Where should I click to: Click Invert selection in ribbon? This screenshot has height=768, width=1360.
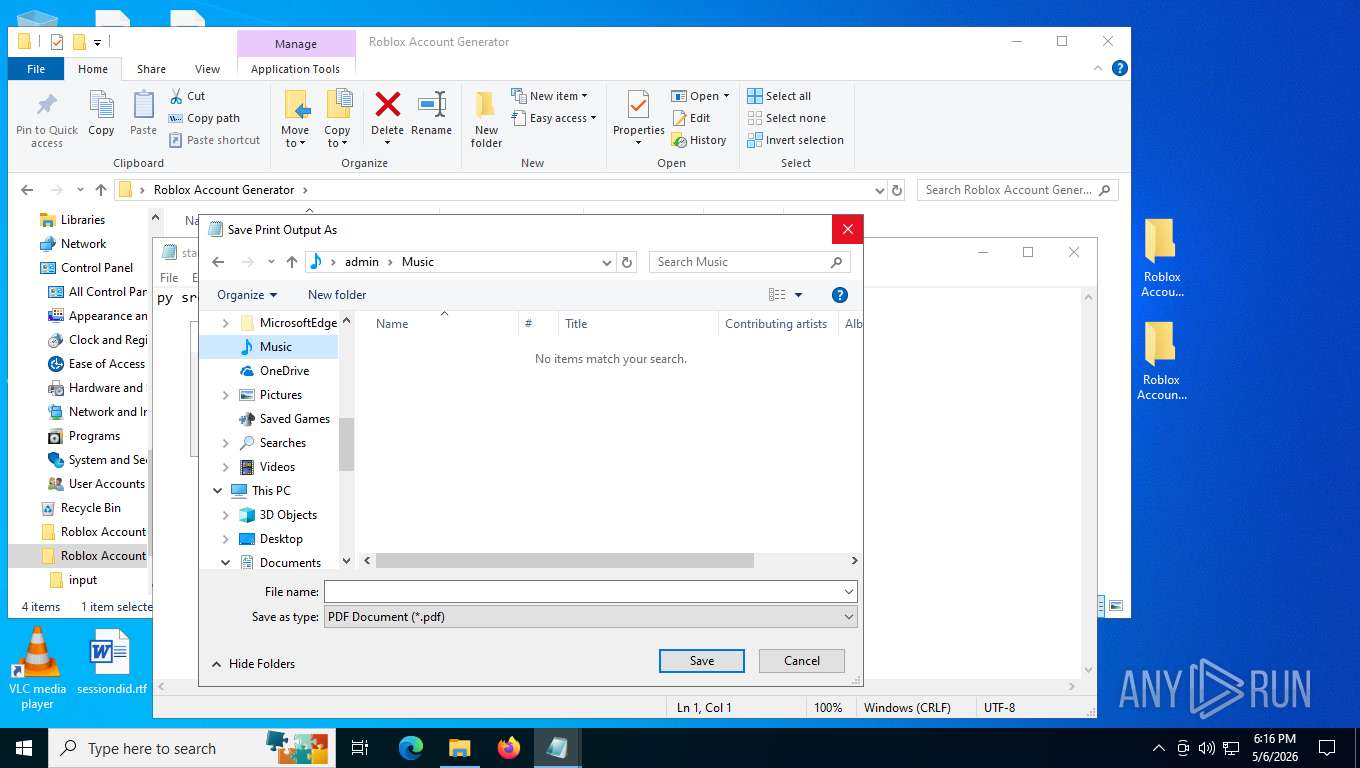pyautogui.click(x=795, y=140)
